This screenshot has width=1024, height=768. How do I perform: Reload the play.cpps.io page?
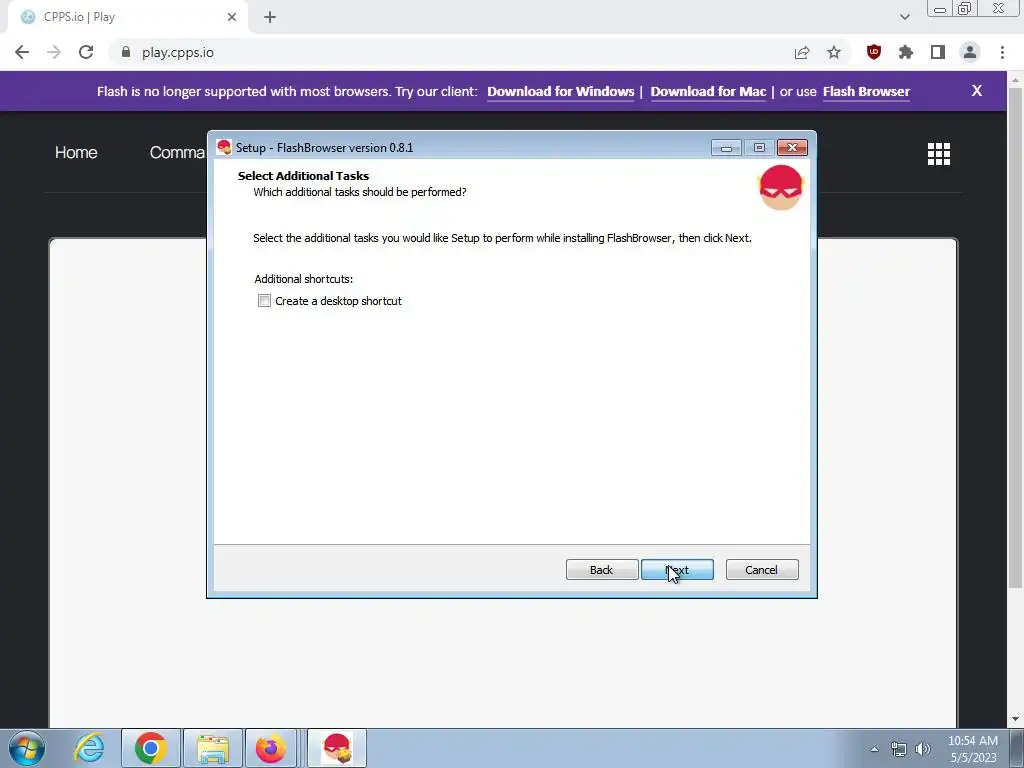(x=86, y=52)
